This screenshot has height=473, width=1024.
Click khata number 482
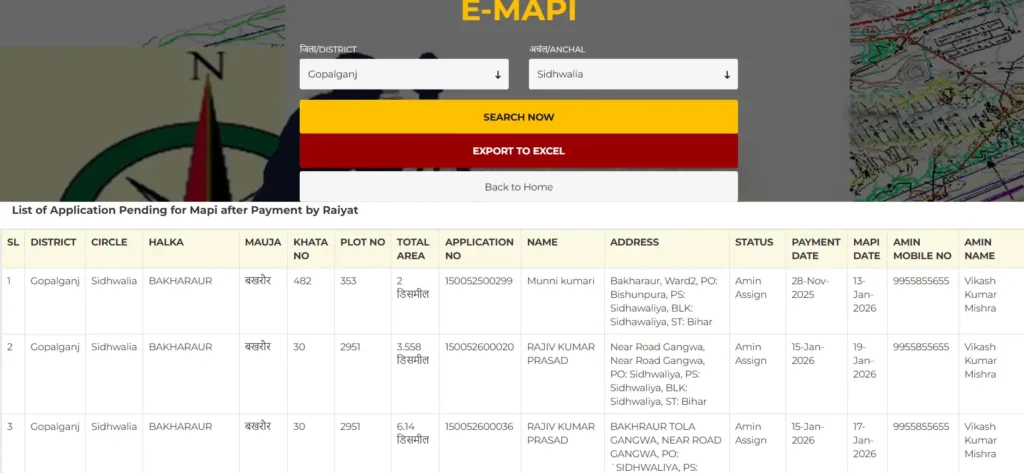tap(302, 281)
